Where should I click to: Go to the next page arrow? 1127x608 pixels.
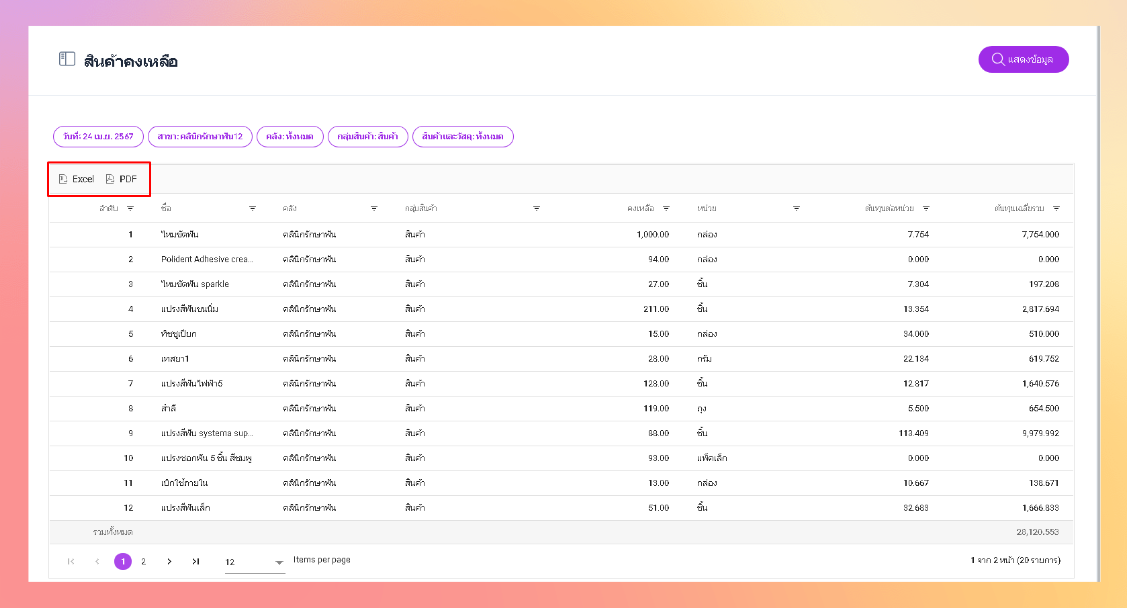pos(170,561)
